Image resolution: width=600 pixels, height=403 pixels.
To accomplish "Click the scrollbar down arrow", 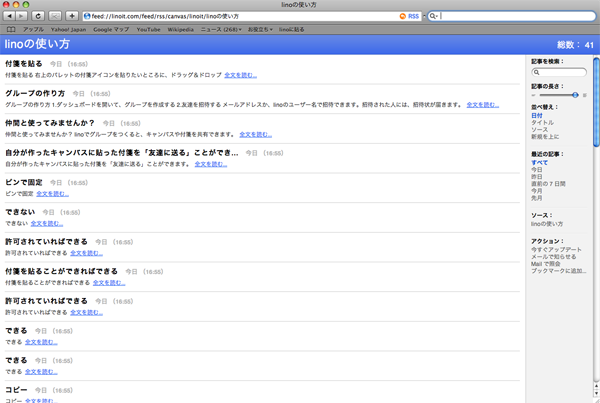I will [x=596, y=393].
